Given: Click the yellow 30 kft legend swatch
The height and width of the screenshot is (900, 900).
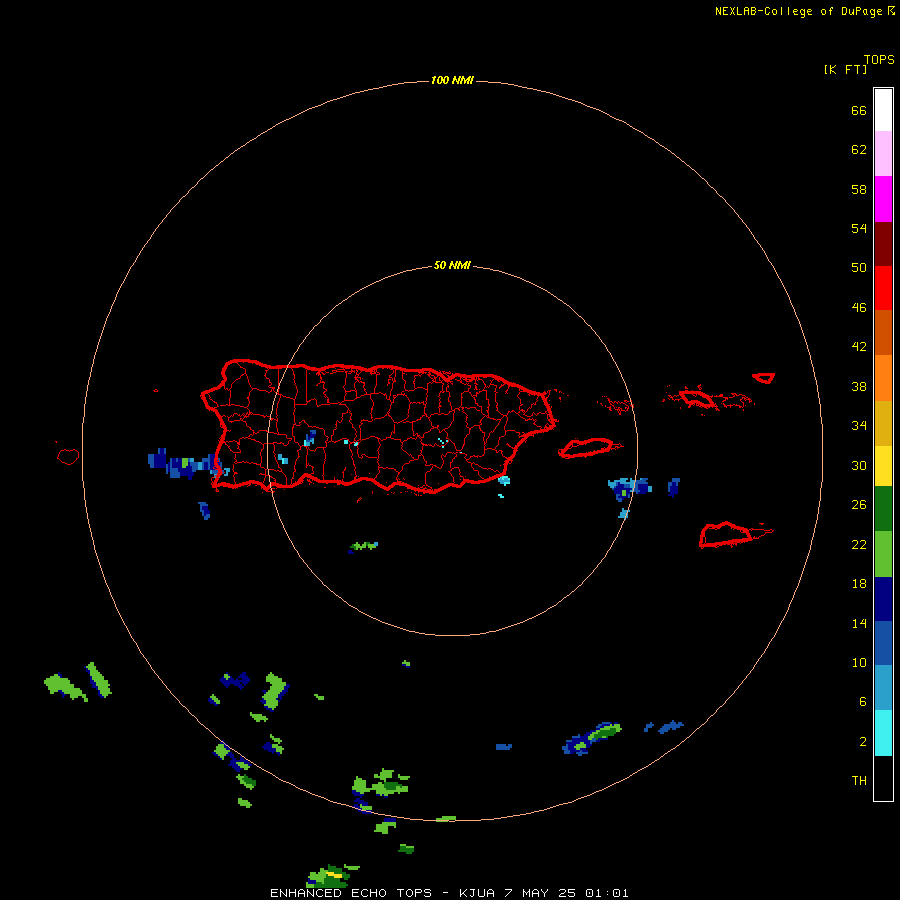Looking at the screenshot, I should pyautogui.click(x=883, y=466).
